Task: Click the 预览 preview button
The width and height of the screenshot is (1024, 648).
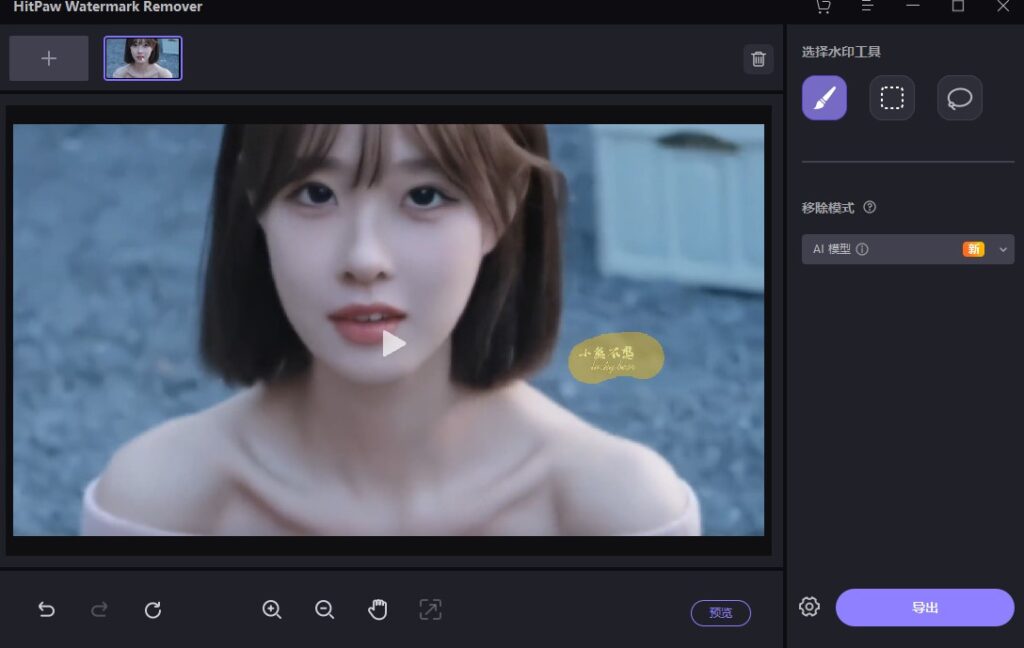Action: [720, 612]
